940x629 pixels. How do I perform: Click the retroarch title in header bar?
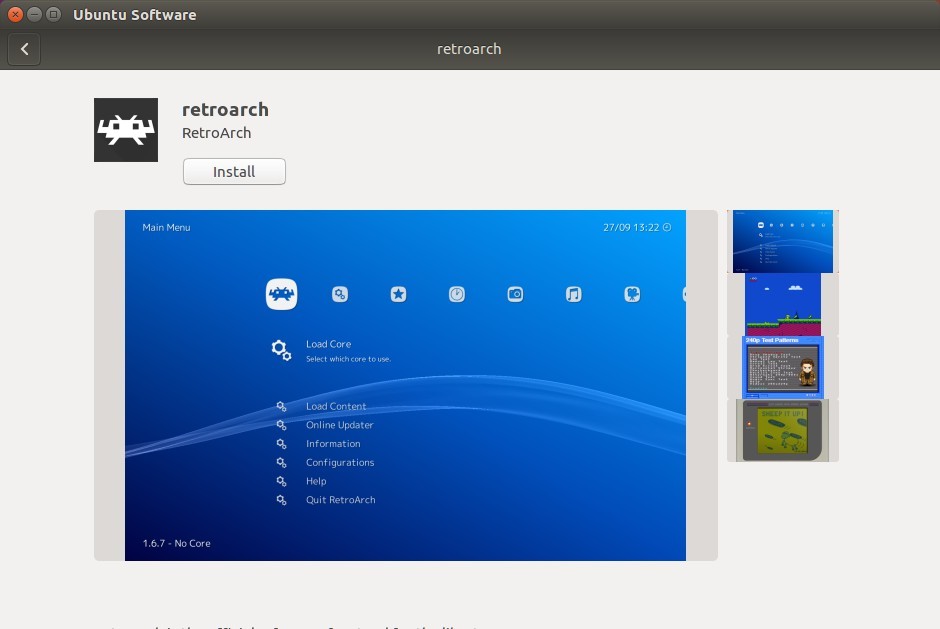pyautogui.click(x=469, y=49)
